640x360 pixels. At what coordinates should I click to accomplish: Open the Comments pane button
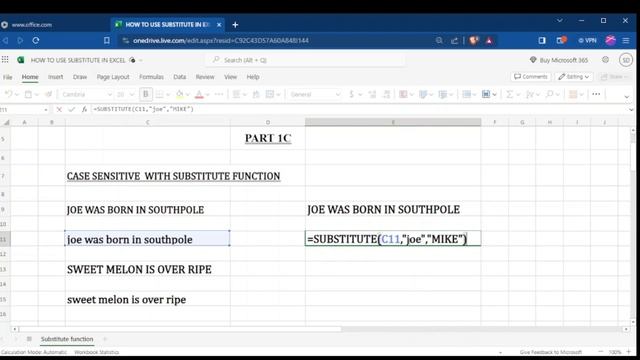(531, 77)
